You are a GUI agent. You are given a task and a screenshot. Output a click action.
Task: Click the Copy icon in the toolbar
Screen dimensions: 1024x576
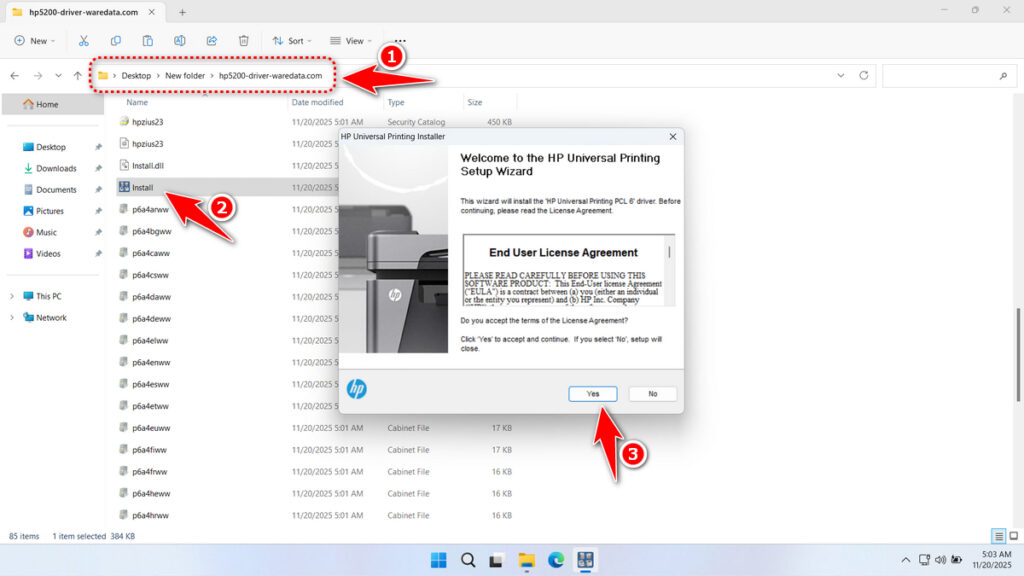point(116,40)
